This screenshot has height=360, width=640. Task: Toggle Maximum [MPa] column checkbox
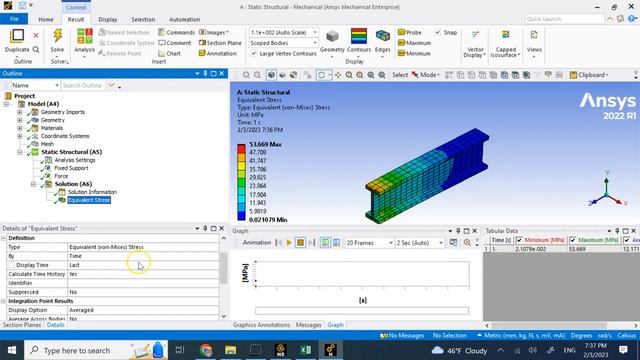(573, 240)
